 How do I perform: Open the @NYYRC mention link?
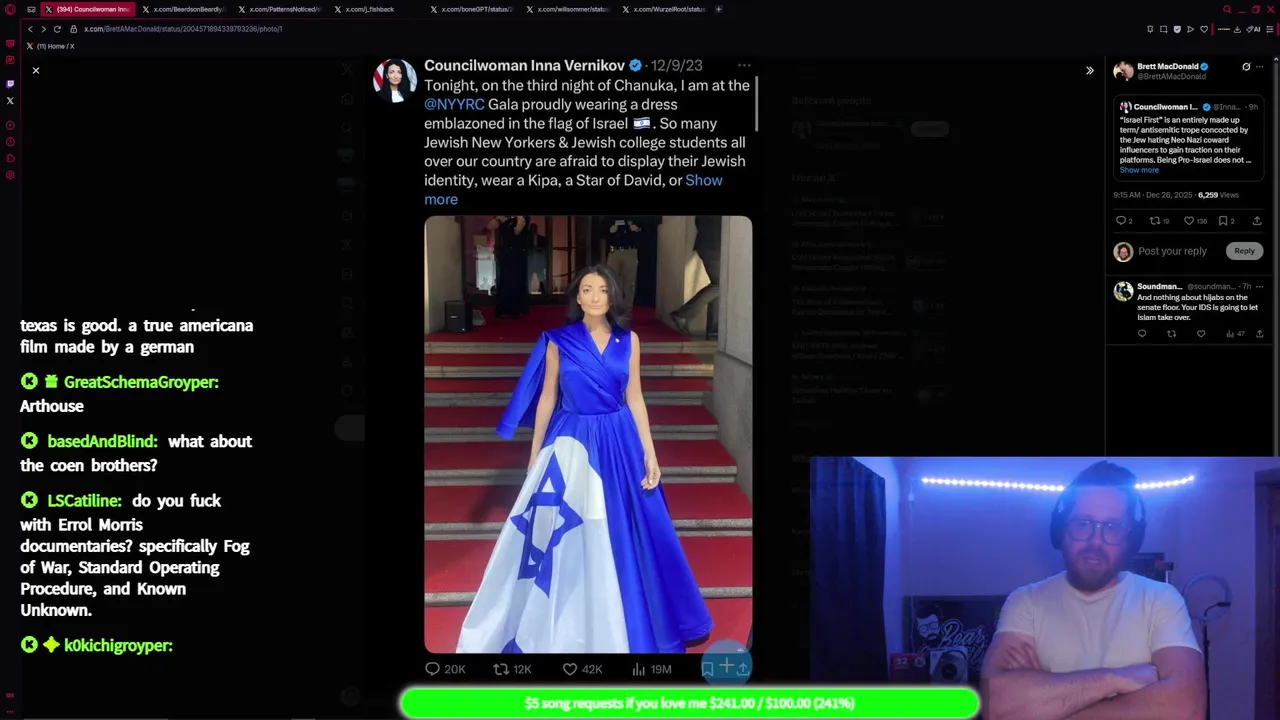pos(454,104)
